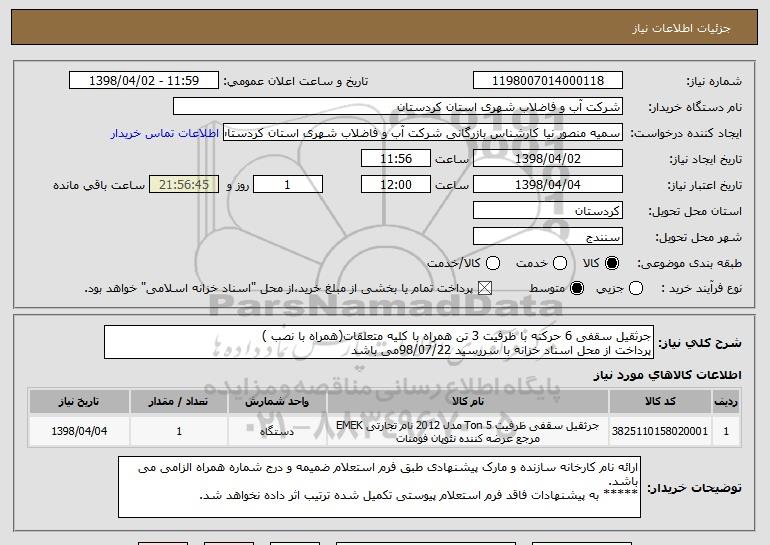The height and width of the screenshot is (545, 770).
Task: Click the نام کالا column header
Action: 468,402
